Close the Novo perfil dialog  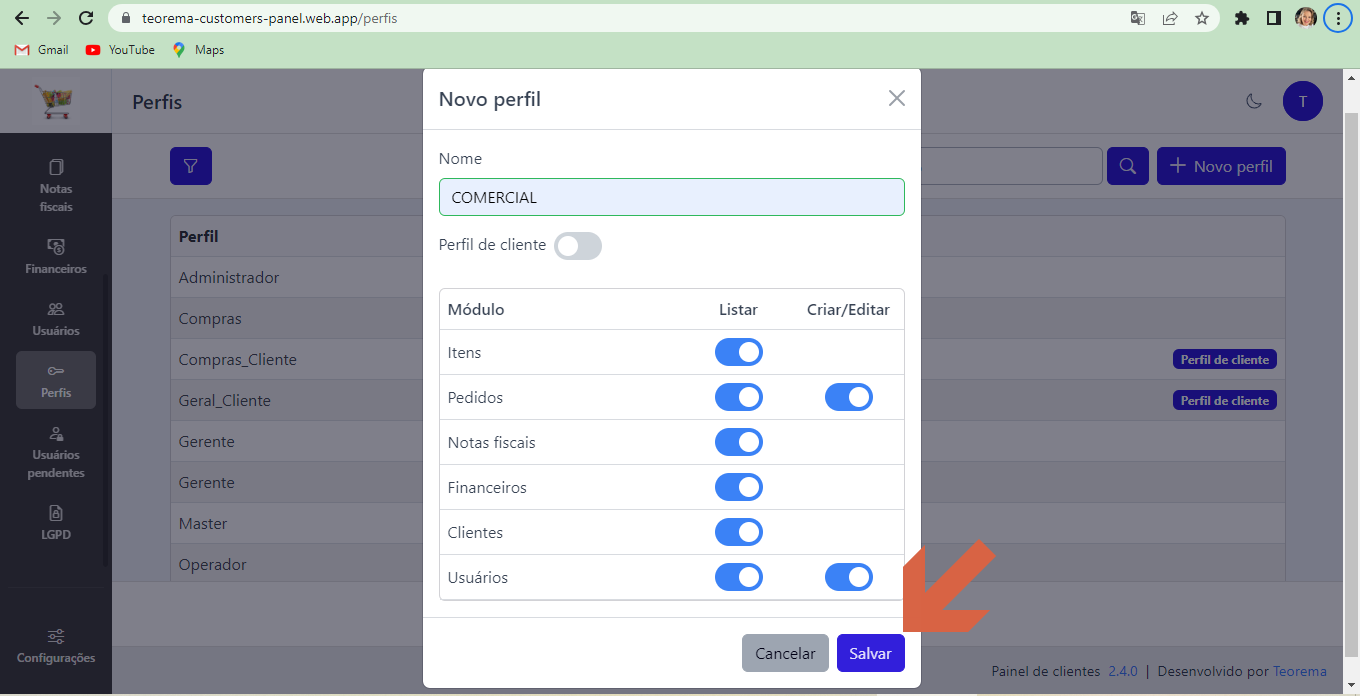[897, 98]
